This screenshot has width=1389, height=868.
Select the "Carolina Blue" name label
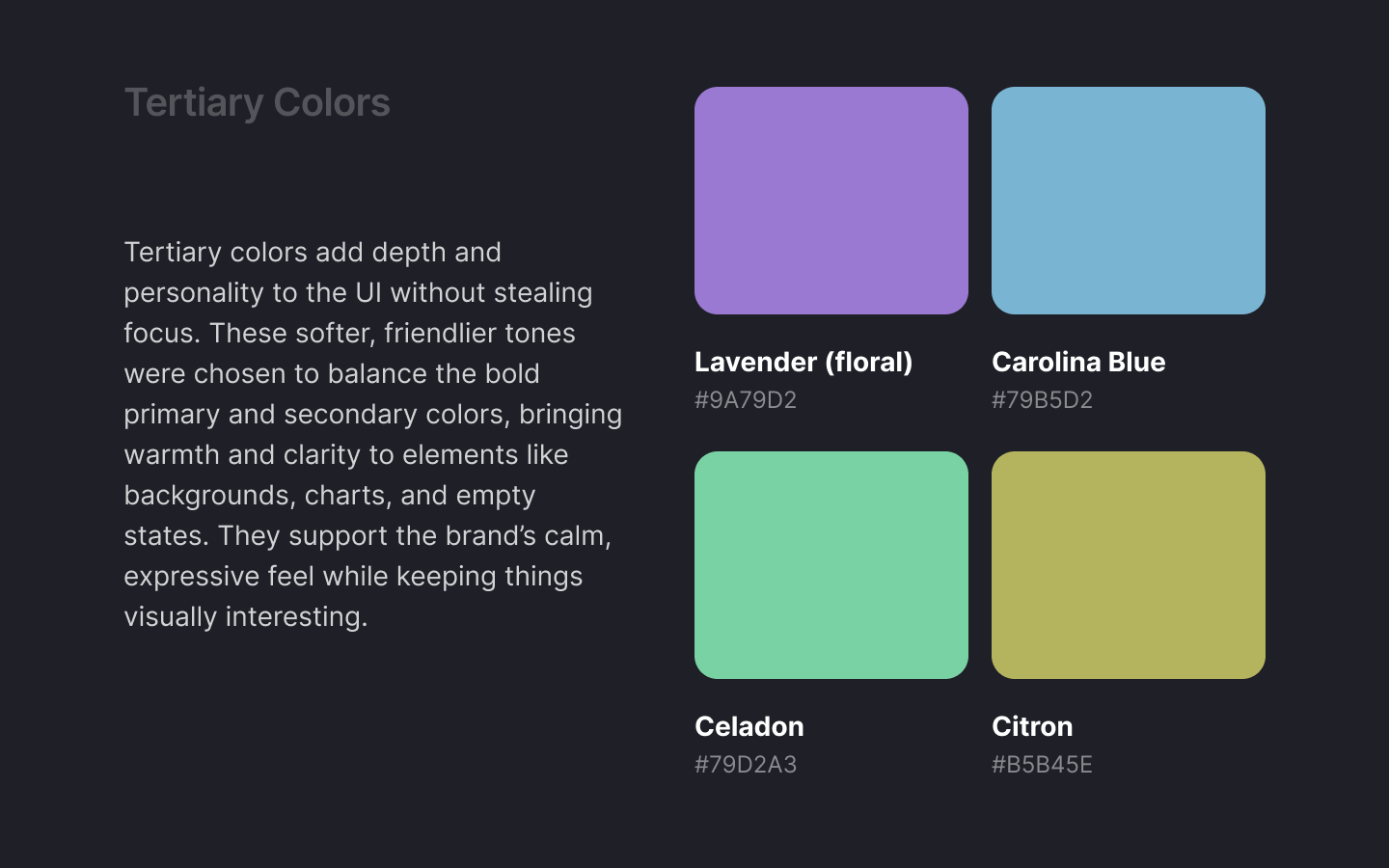pos(1078,362)
